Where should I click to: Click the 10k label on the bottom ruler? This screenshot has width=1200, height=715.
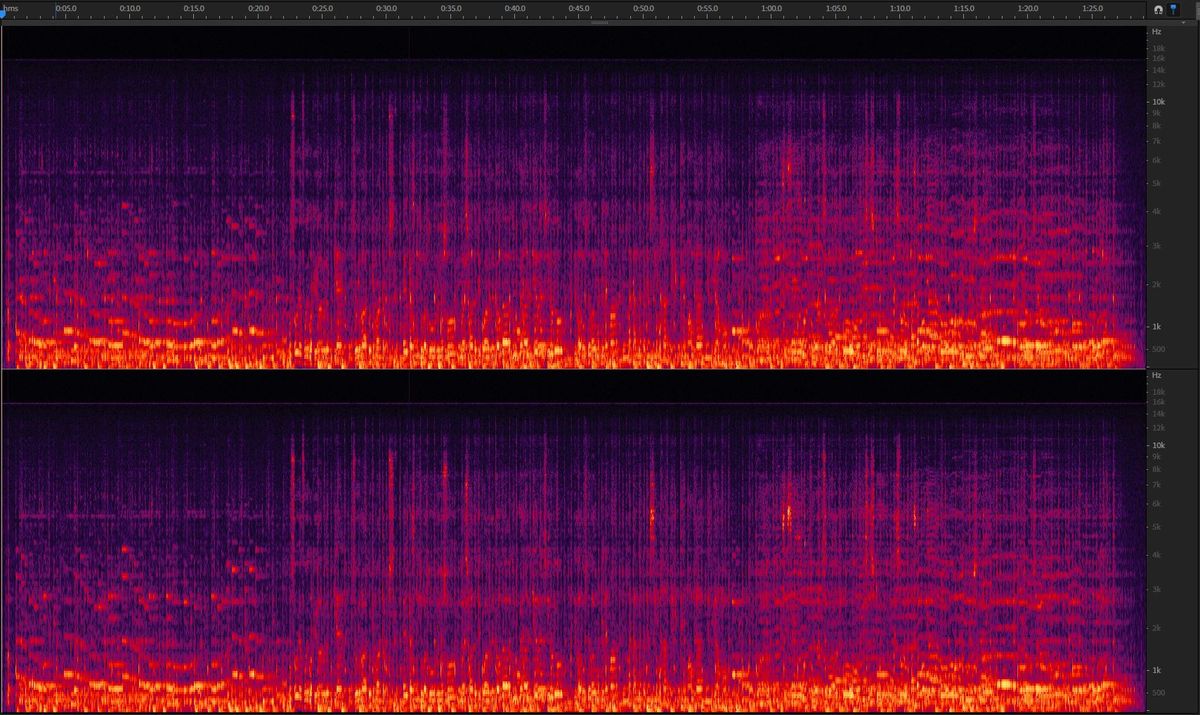(x=1158, y=443)
